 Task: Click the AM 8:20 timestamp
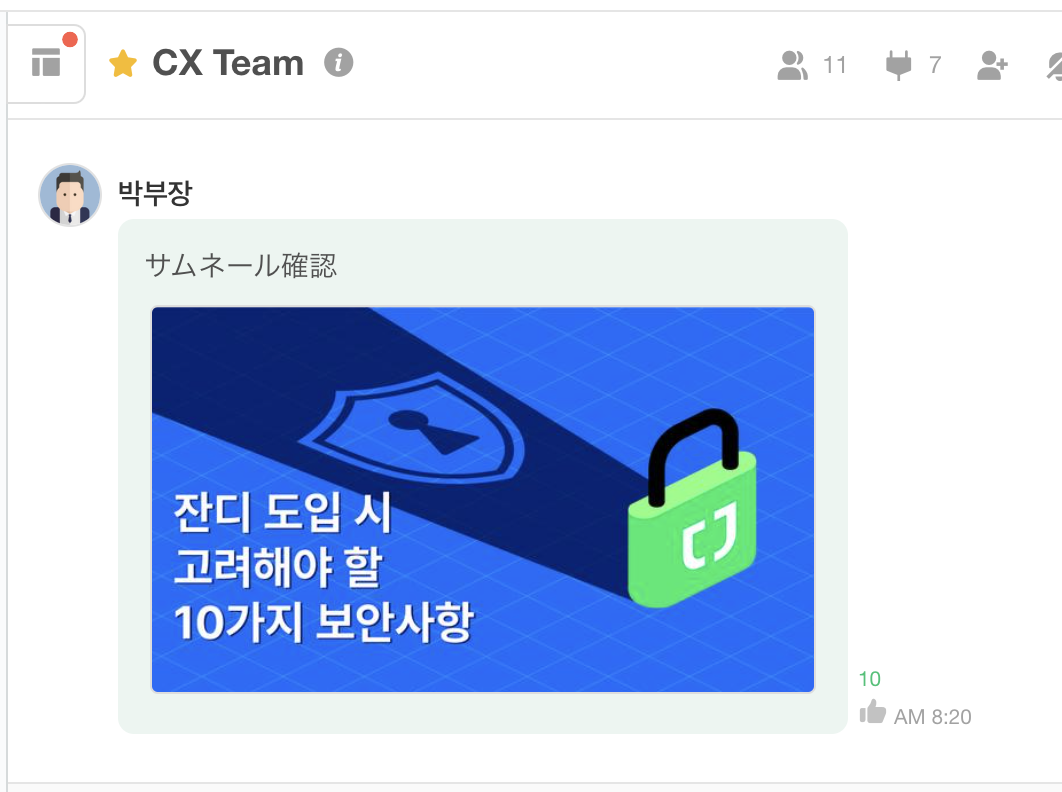click(933, 717)
